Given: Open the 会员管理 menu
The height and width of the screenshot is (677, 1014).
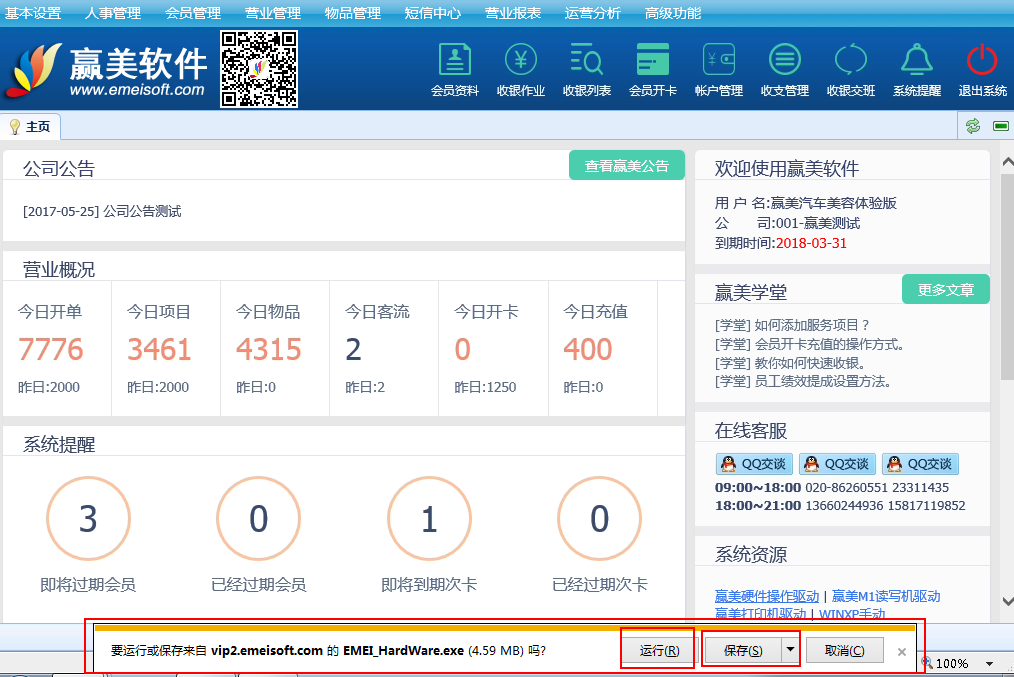Looking at the screenshot, I should (193, 13).
